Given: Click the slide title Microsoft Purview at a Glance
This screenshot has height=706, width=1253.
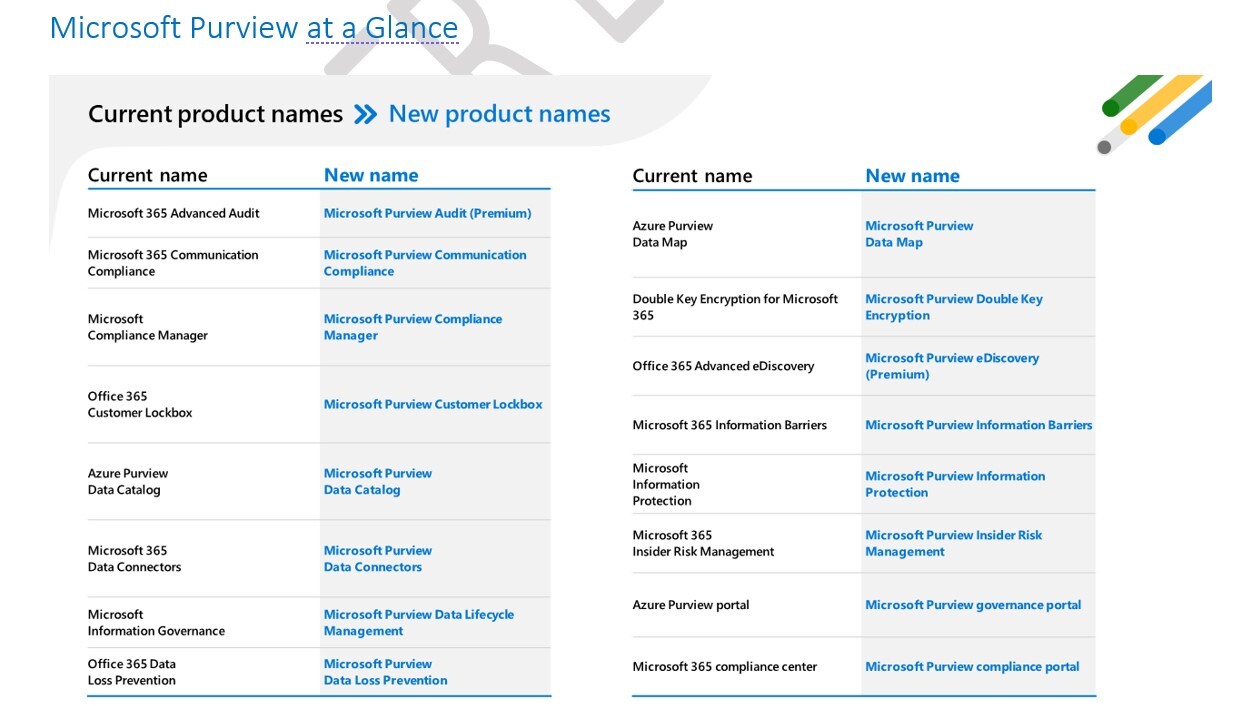Looking at the screenshot, I should tap(253, 27).
